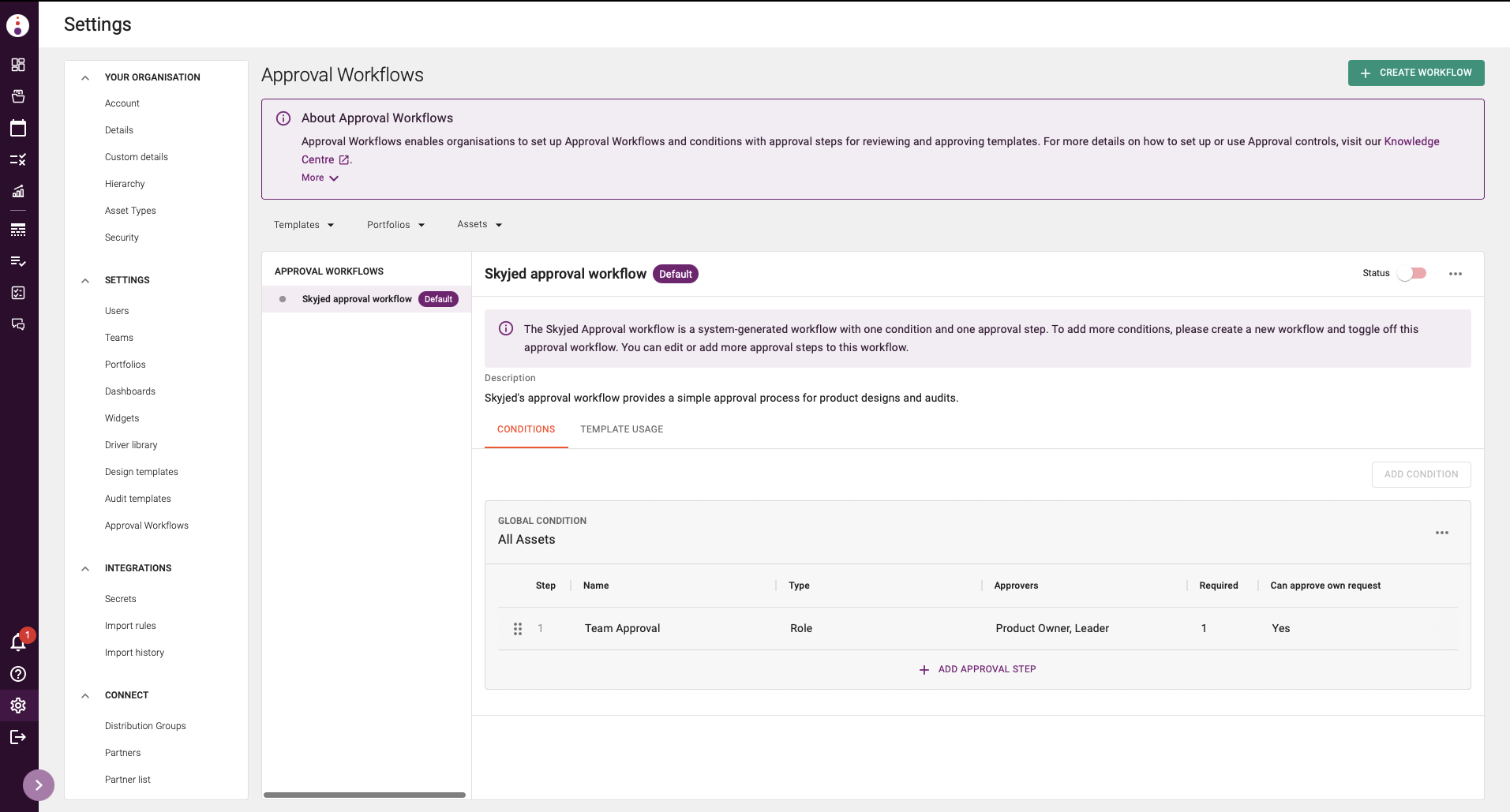Open Teams settings page

click(x=119, y=338)
